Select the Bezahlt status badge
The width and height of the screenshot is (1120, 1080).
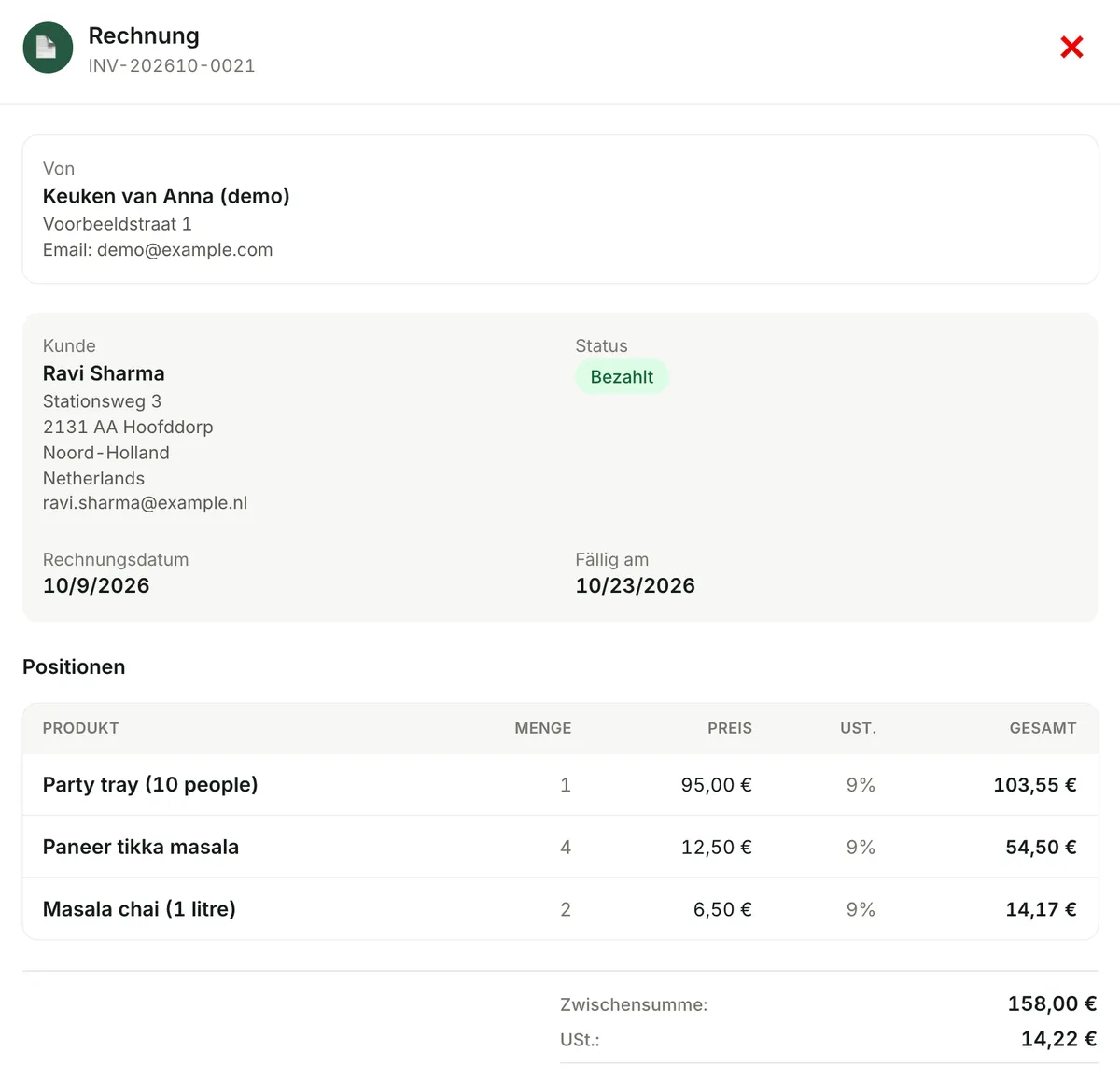(x=622, y=377)
